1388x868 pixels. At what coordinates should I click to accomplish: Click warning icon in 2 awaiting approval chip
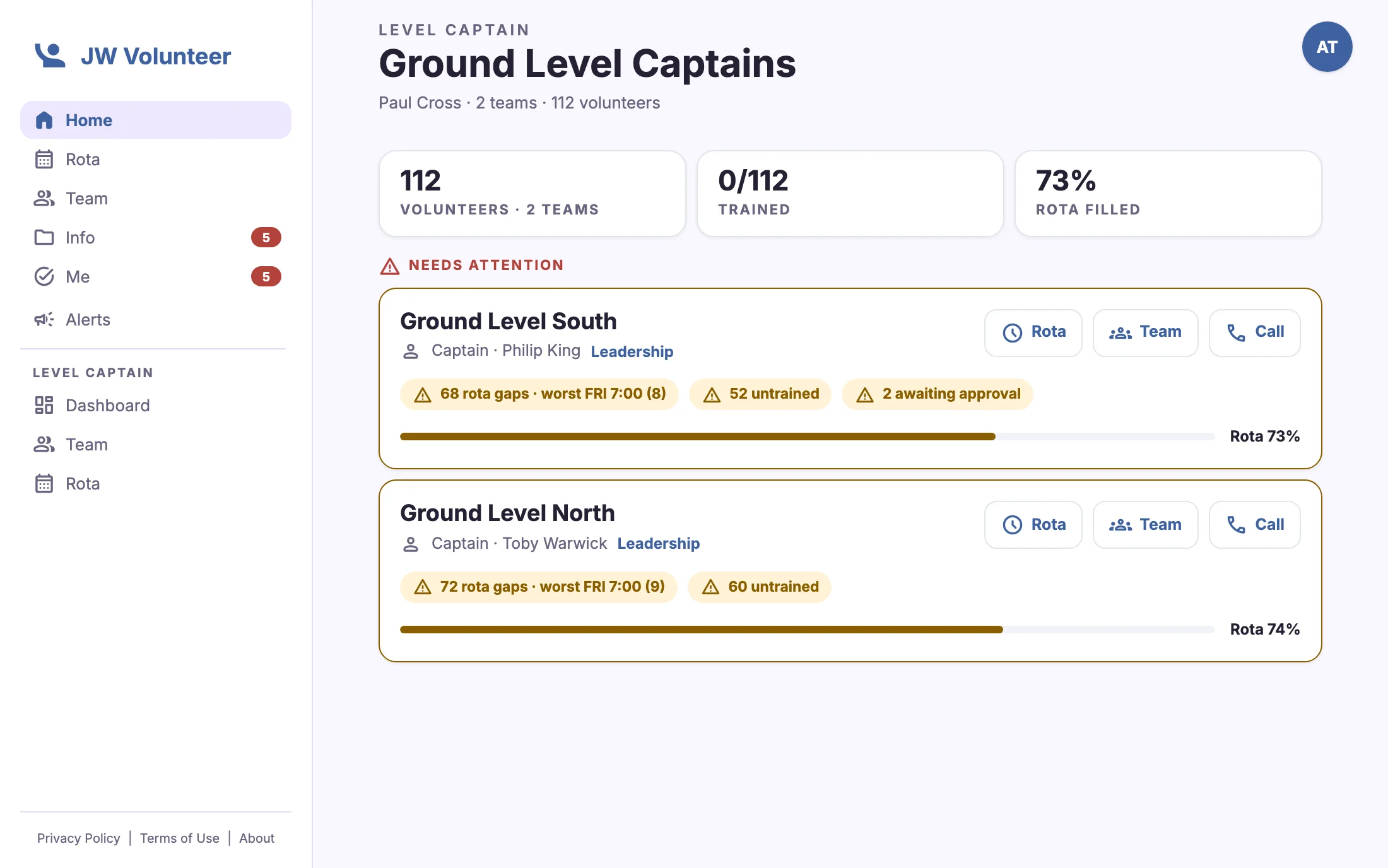click(x=865, y=395)
